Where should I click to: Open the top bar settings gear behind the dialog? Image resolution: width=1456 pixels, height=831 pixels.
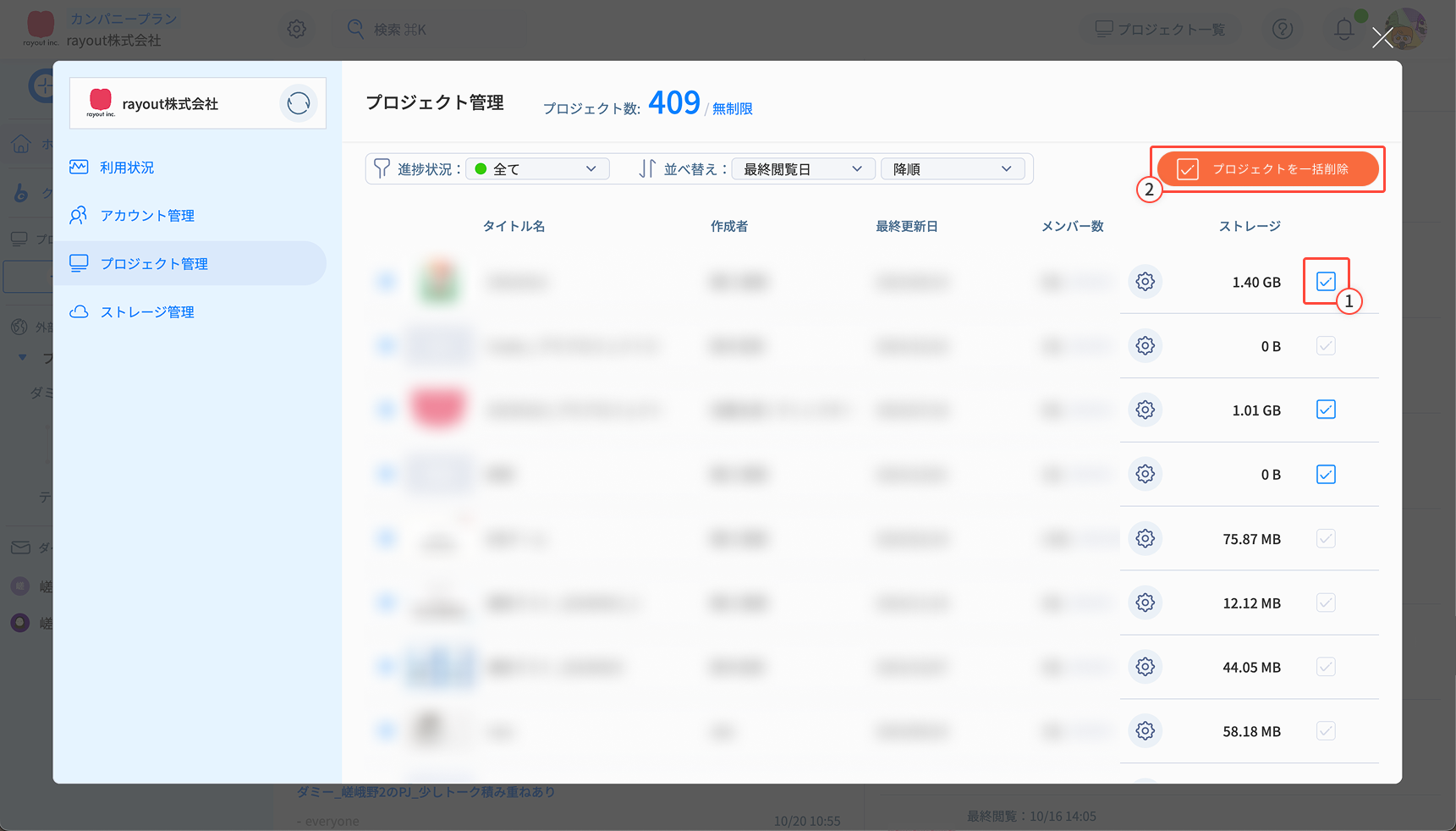296,29
